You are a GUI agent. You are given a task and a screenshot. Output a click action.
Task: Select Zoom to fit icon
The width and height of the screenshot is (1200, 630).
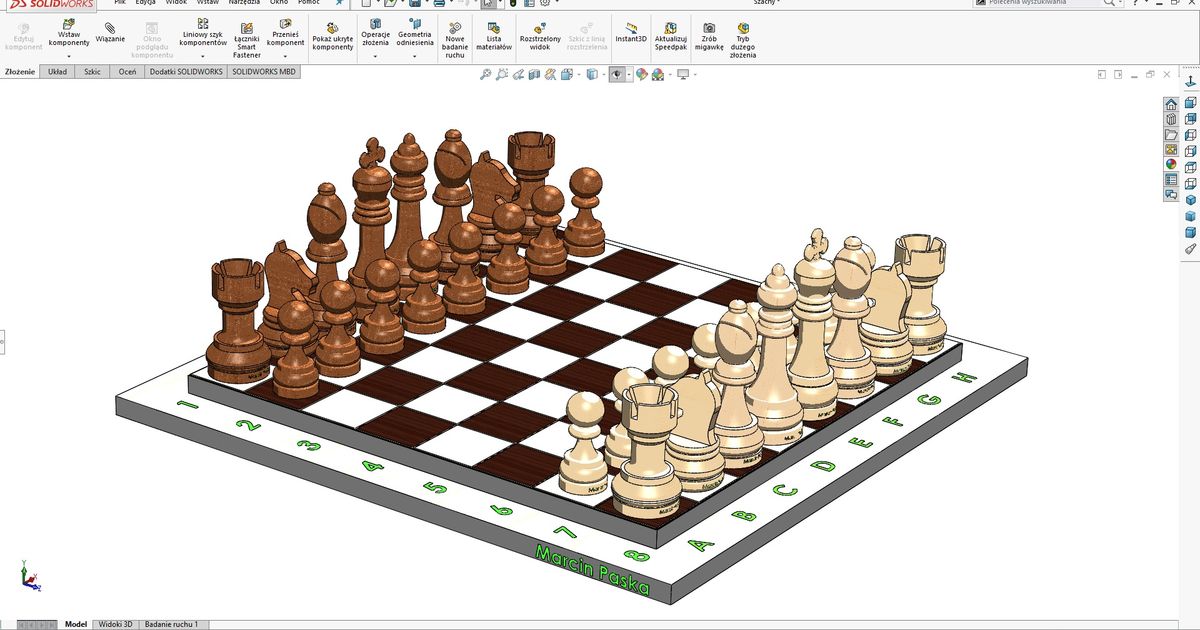(487, 74)
